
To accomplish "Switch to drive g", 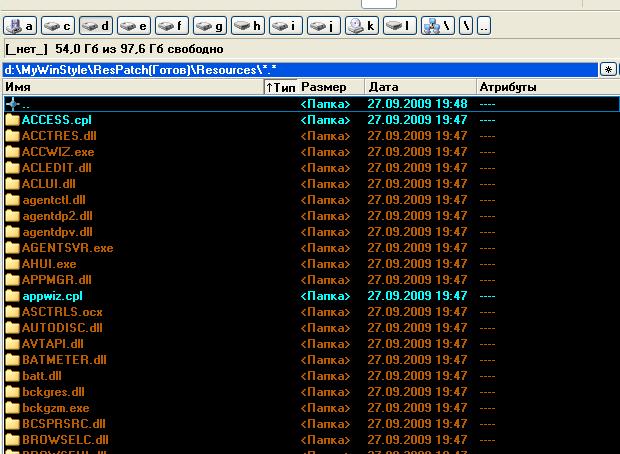I will 210,26.
